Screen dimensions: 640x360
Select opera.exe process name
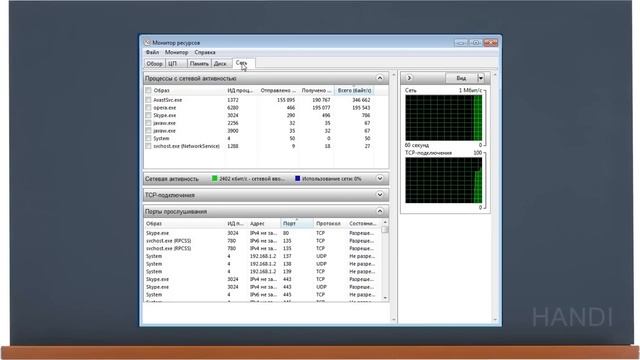(x=164, y=107)
